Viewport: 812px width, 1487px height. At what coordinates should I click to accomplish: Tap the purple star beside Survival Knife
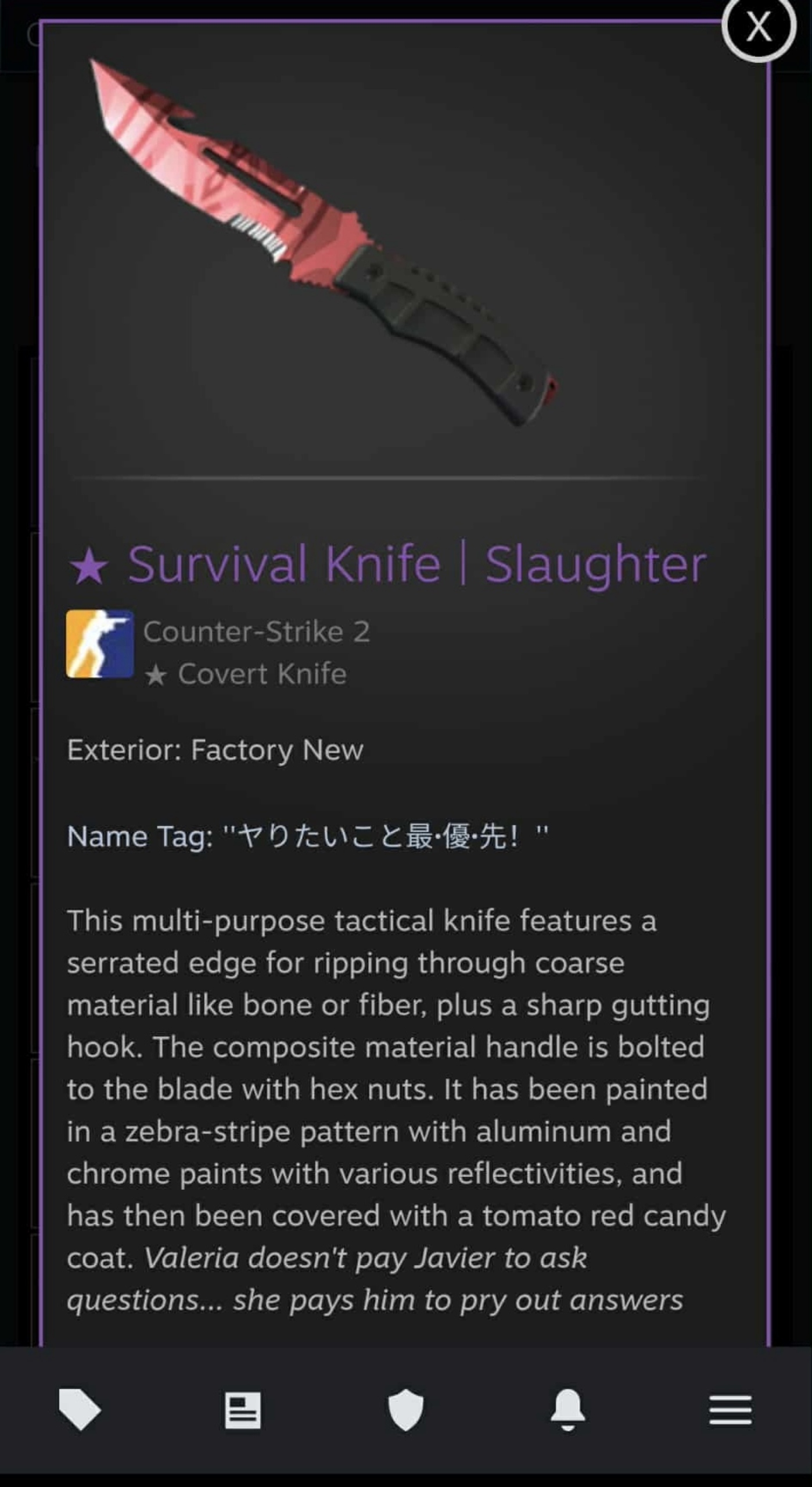click(x=89, y=566)
